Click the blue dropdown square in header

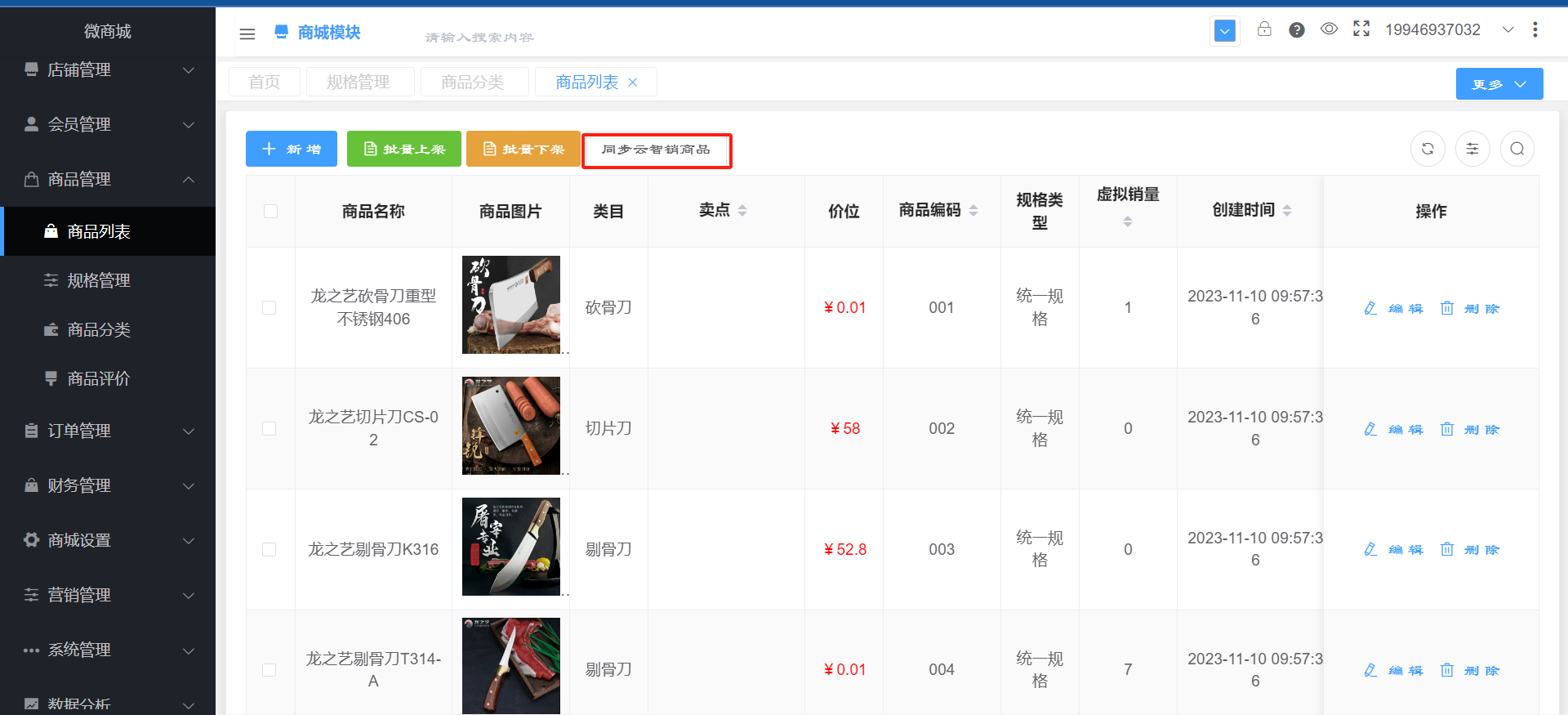coord(1225,31)
